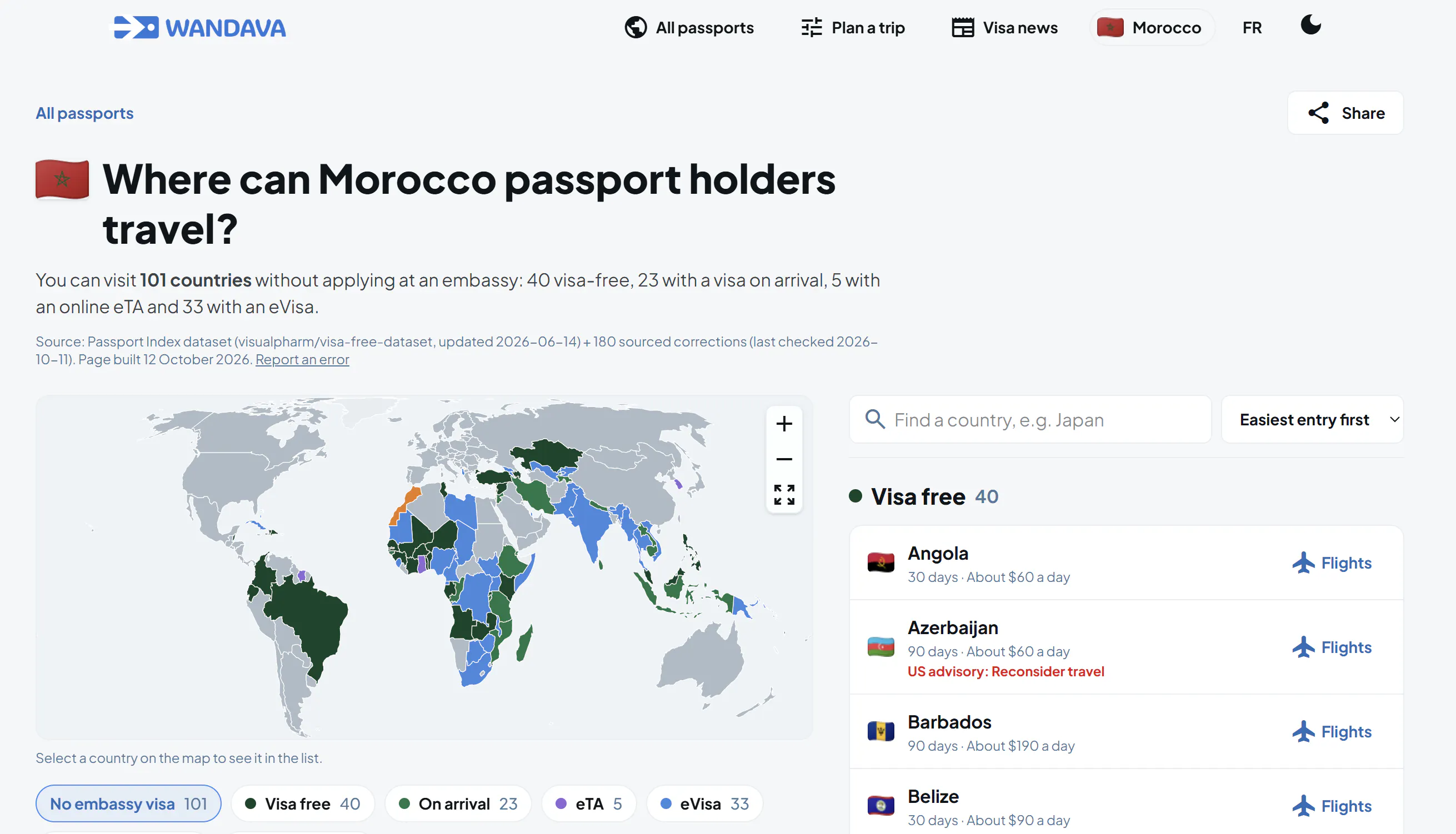This screenshot has width=1456, height=834.
Task: Expand map to fullscreen
Action: coord(784,494)
